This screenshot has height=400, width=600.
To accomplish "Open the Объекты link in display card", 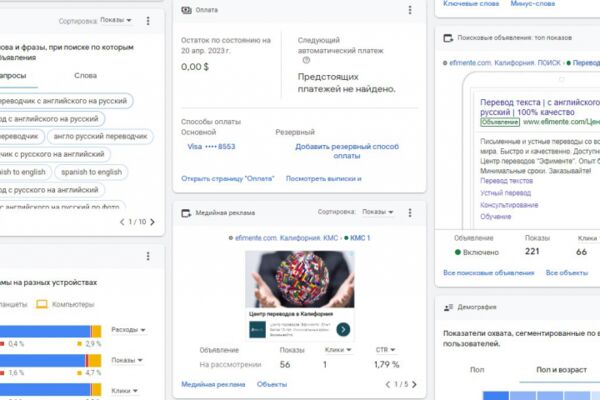I will click(x=272, y=384).
